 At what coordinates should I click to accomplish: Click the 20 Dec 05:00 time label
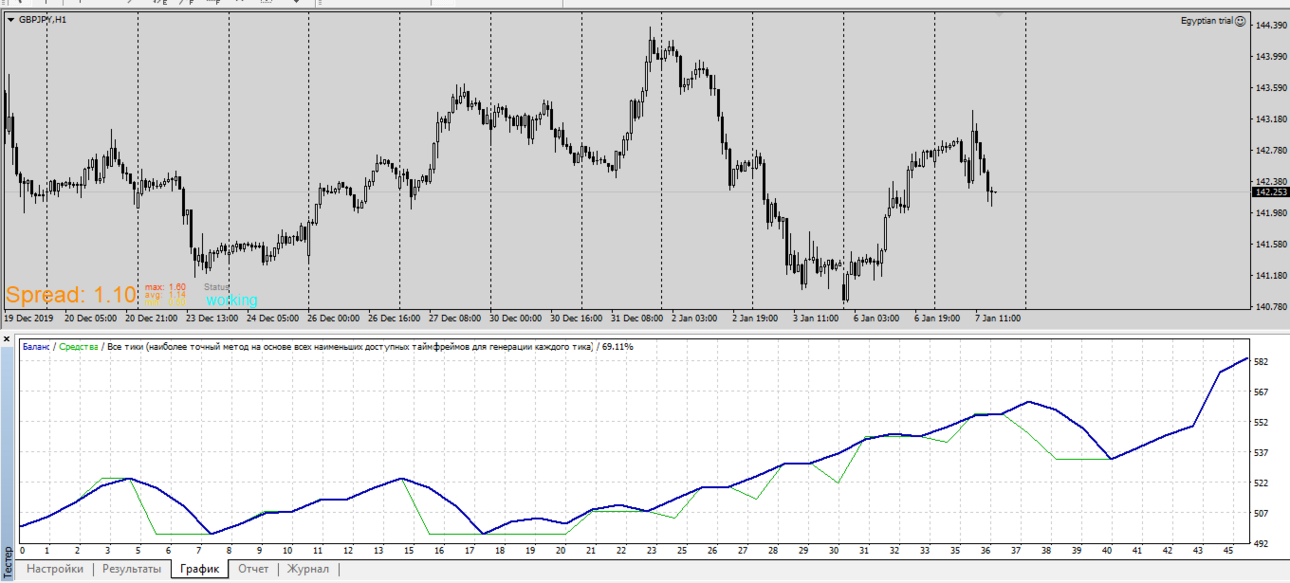coord(90,318)
